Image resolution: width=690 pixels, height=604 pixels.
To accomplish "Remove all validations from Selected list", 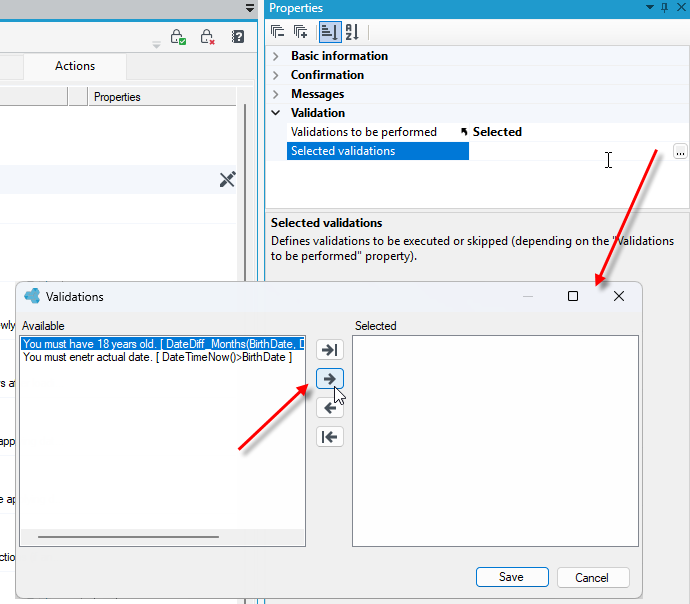I will pyautogui.click(x=330, y=437).
